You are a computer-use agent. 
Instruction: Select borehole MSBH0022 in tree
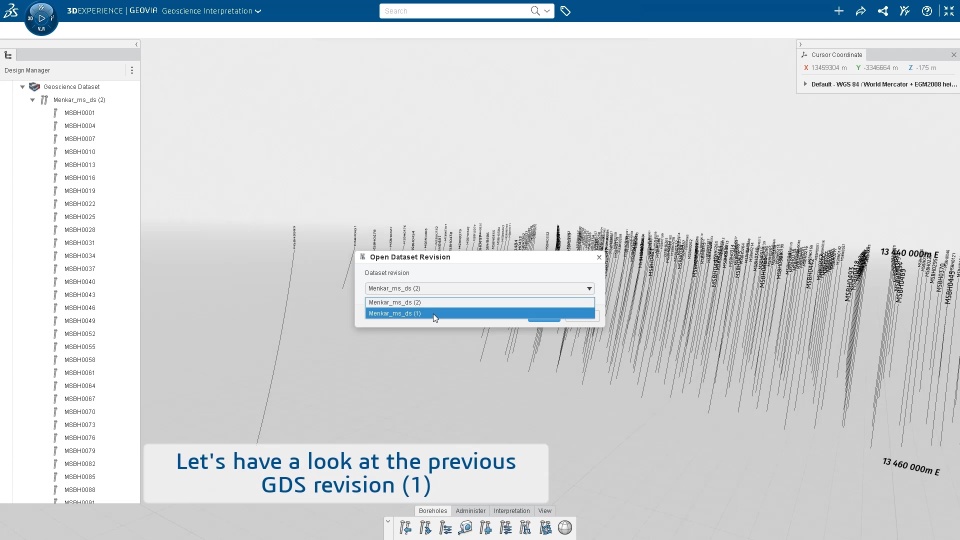click(x=80, y=204)
